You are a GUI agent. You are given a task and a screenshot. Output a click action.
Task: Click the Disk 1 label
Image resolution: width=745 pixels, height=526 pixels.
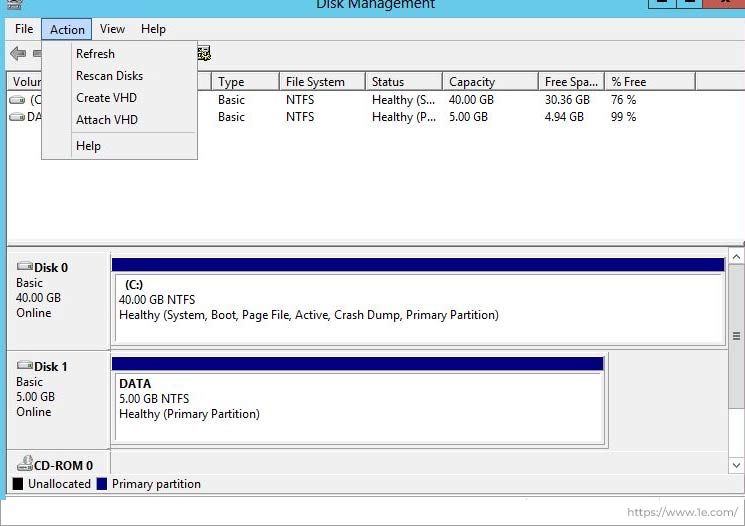tap(50, 366)
